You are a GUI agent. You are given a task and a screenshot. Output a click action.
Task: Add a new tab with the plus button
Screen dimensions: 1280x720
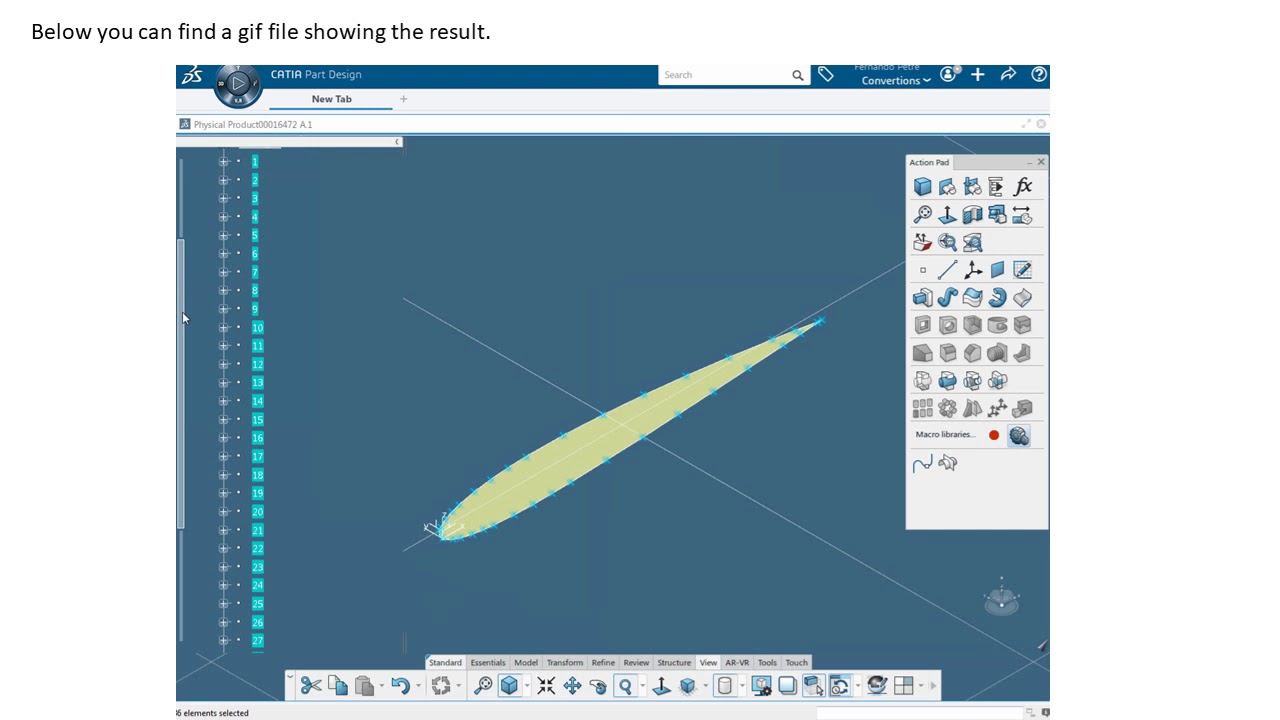click(403, 99)
